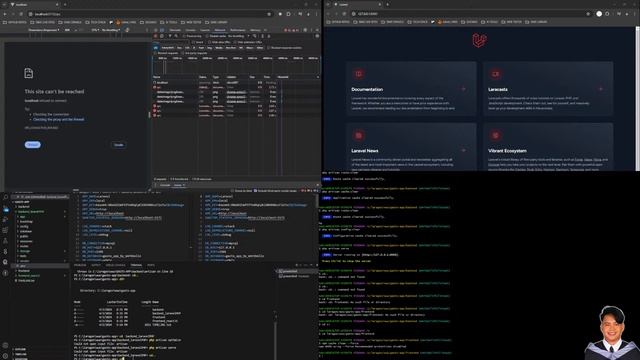Open the Laravel News card
640x360 pixels.
point(411,147)
